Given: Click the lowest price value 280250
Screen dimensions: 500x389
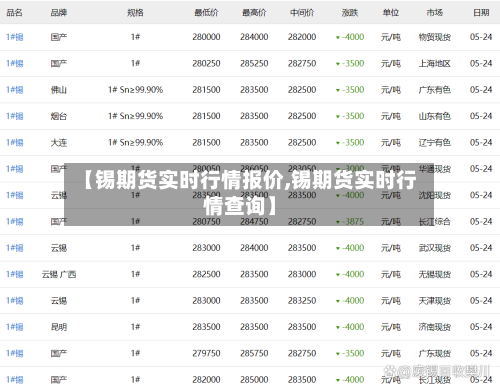Looking at the screenshot, I should pyautogui.click(x=206, y=63).
